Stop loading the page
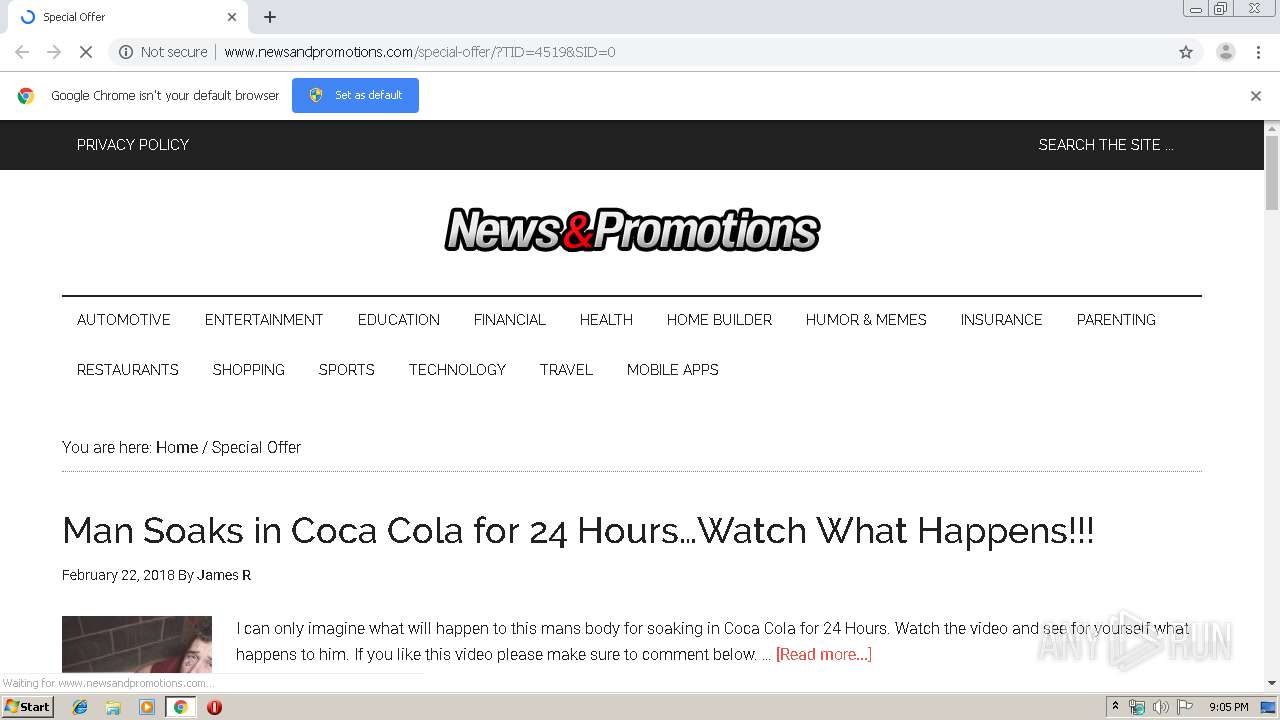Viewport: 1280px width, 720px height. (x=86, y=52)
